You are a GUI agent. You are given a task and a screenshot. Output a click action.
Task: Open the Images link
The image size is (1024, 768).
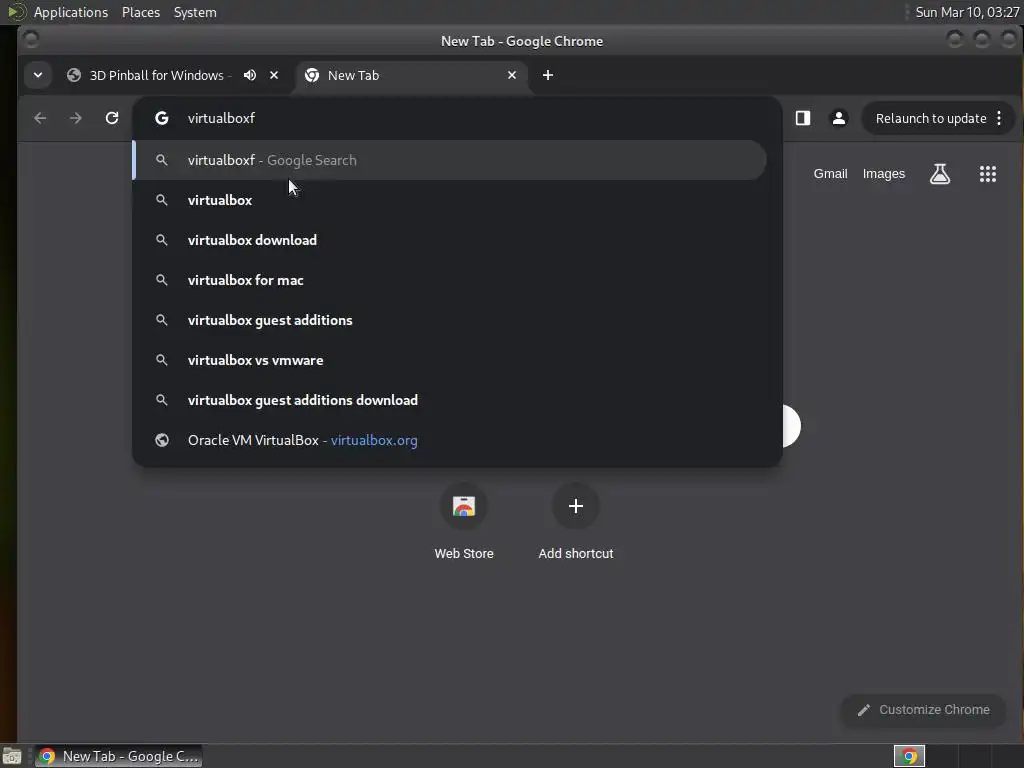point(884,174)
